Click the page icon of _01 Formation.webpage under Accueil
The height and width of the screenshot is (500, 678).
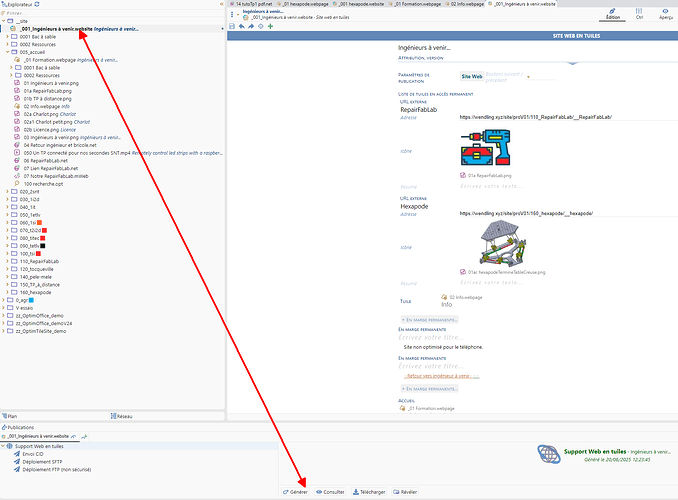click(x=402, y=408)
